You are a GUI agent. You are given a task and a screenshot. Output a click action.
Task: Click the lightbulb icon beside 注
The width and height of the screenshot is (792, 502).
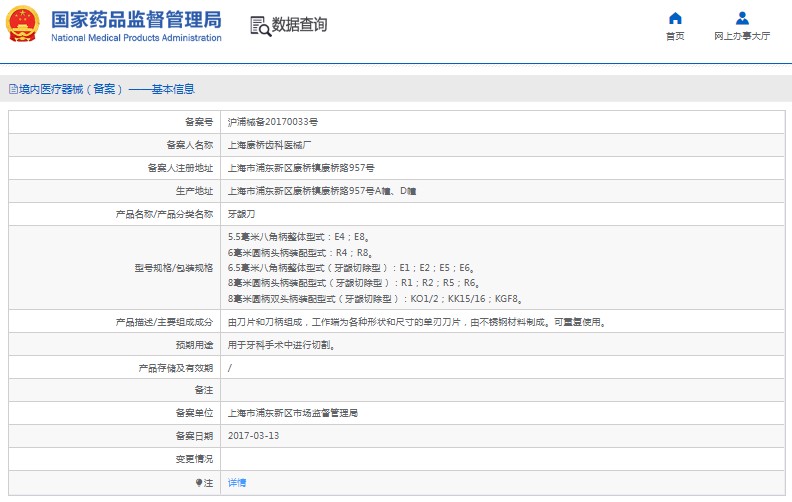(199, 482)
